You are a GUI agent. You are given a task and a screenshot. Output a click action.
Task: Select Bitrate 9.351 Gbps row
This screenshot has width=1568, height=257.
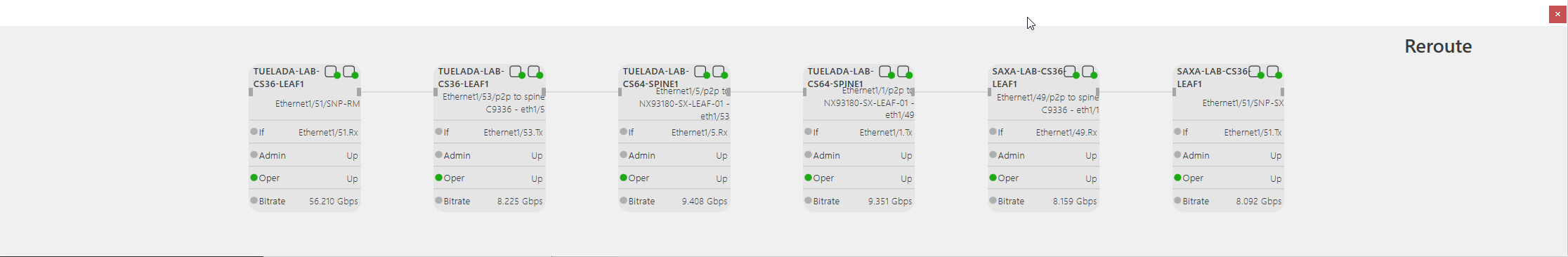coord(859,201)
